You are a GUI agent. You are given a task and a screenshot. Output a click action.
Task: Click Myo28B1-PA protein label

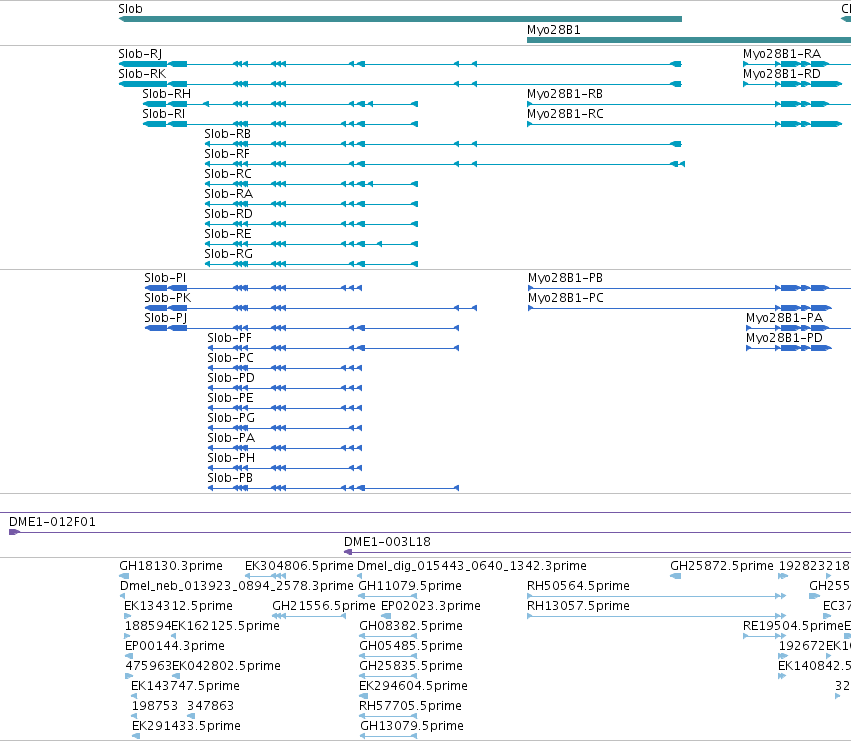point(784,318)
